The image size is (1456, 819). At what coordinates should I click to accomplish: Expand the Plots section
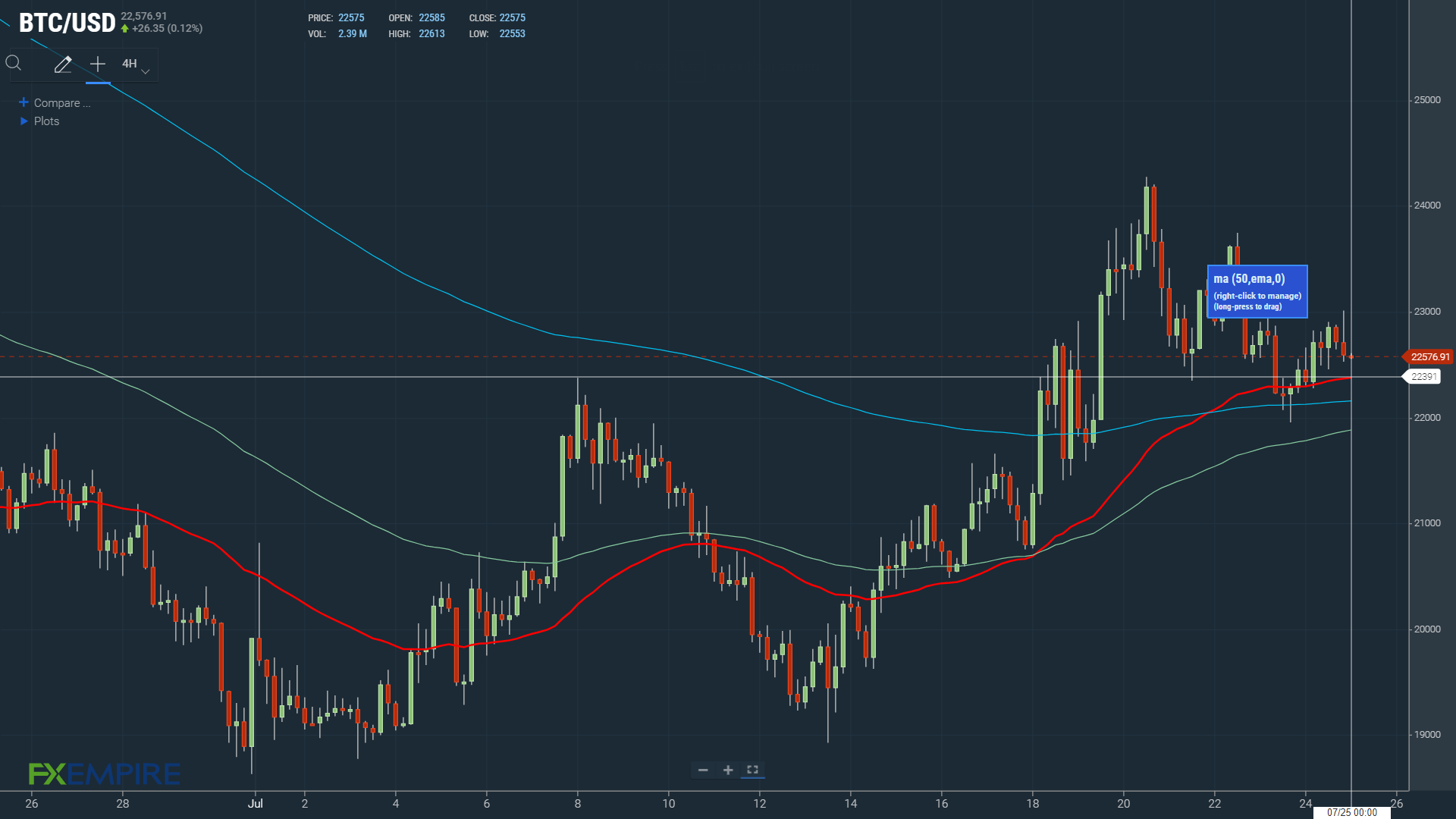(39, 121)
